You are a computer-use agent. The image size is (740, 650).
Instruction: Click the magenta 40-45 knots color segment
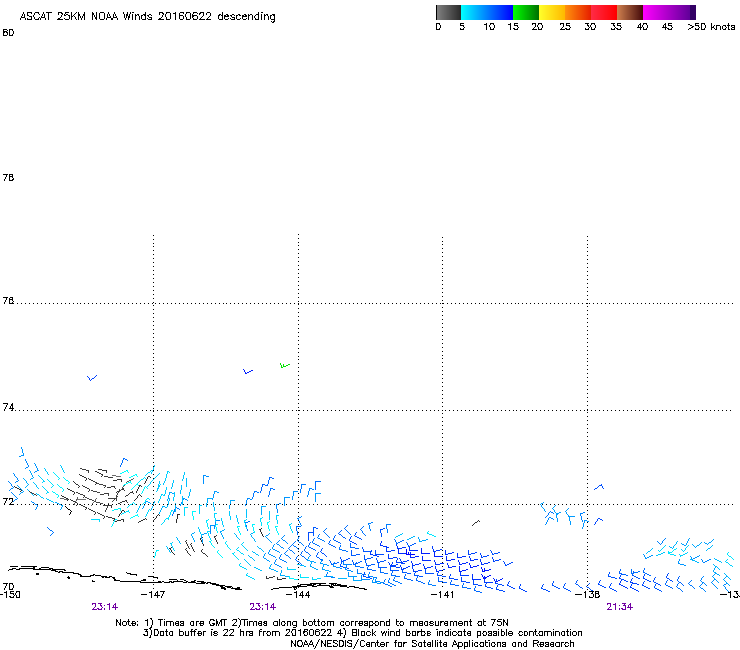655,12
